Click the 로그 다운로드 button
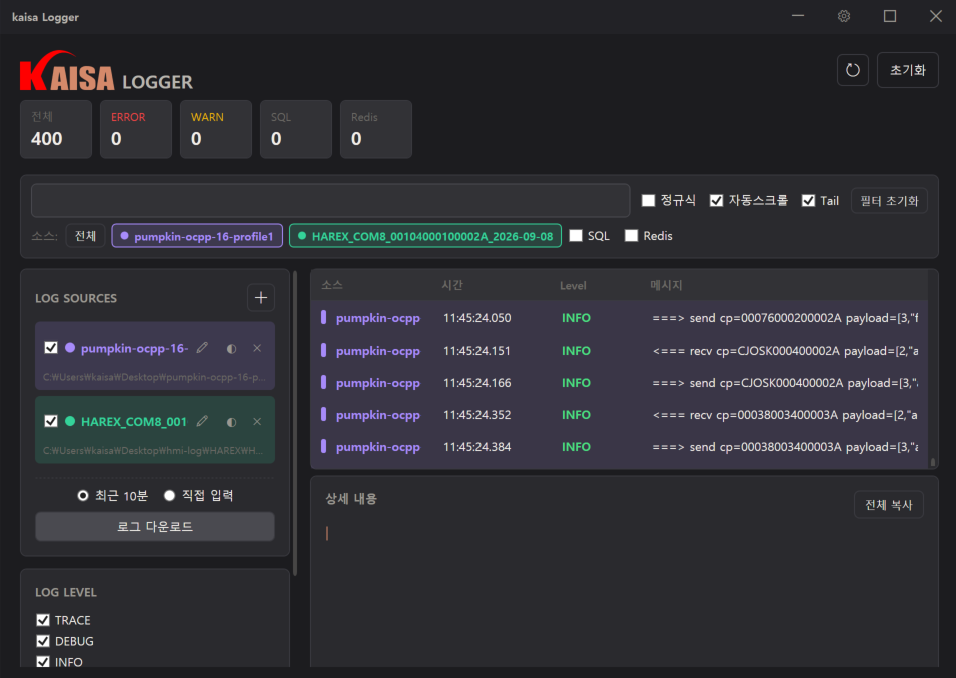The image size is (956, 678). (x=155, y=526)
